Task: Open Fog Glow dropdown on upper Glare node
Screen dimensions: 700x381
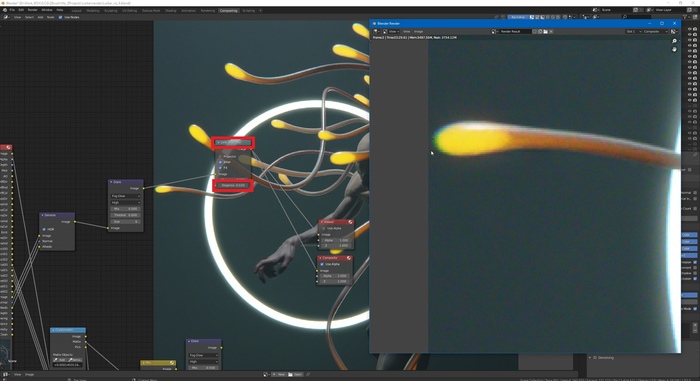Action: point(125,196)
